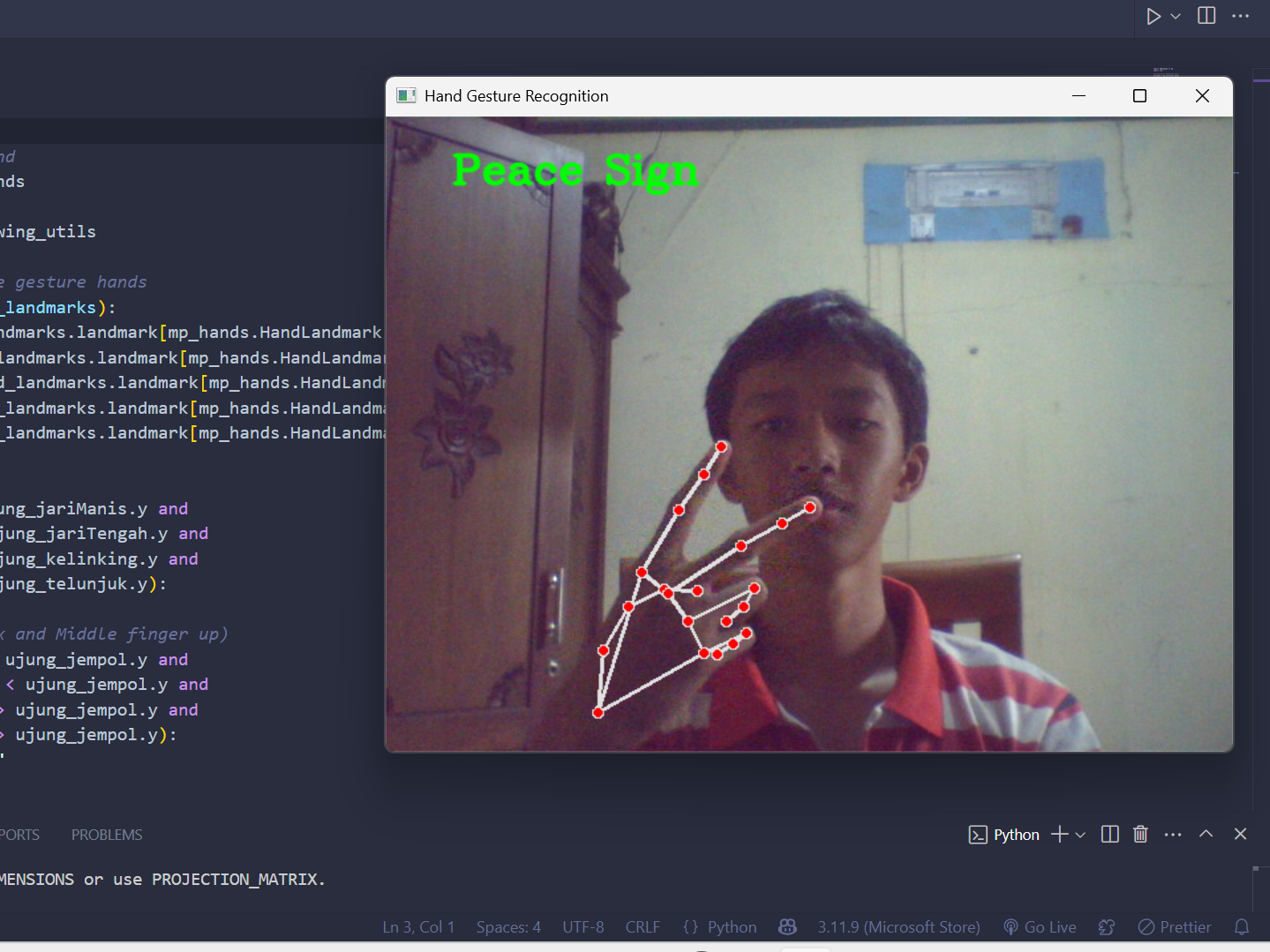Screen dimensions: 1270x952
Task: Click the ujung_telunjuk.y code line
Action: pos(83,584)
